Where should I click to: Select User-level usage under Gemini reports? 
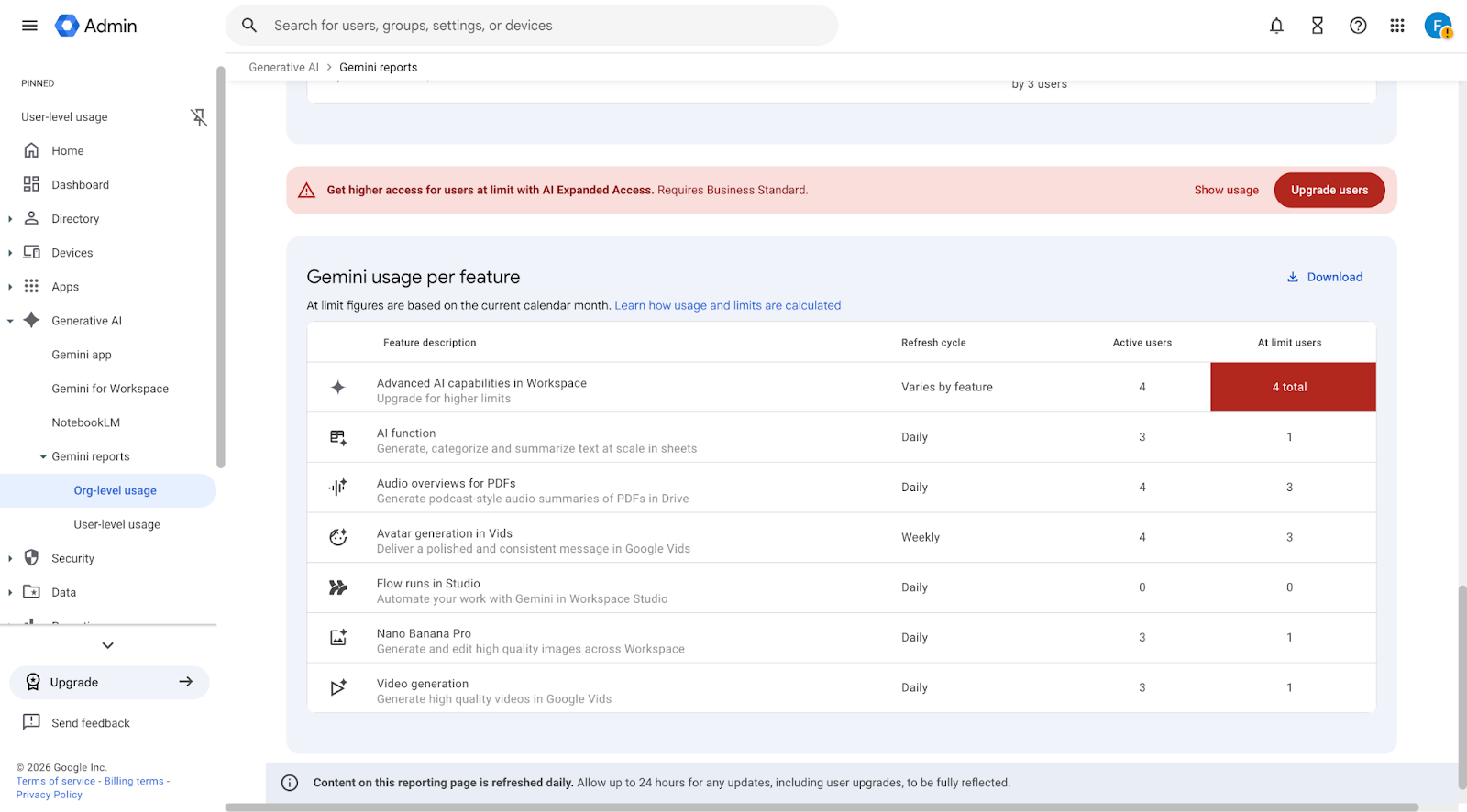[116, 524]
